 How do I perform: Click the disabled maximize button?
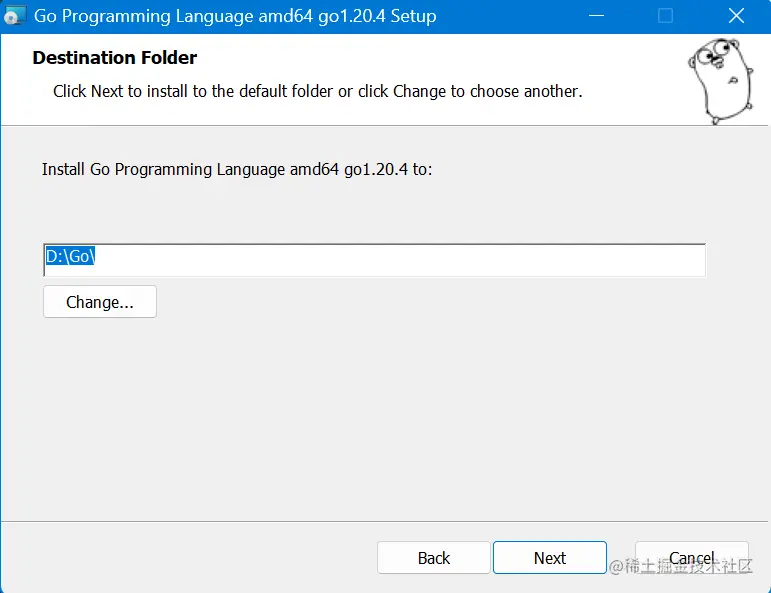(x=665, y=16)
